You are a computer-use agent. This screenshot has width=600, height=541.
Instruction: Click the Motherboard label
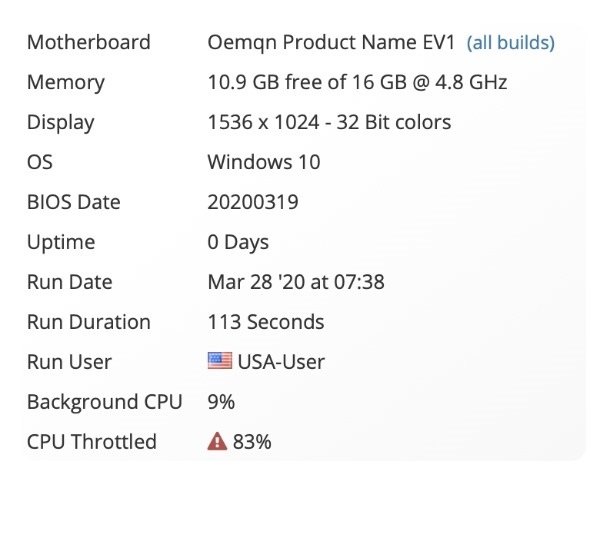pyautogui.click(x=88, y=42)
